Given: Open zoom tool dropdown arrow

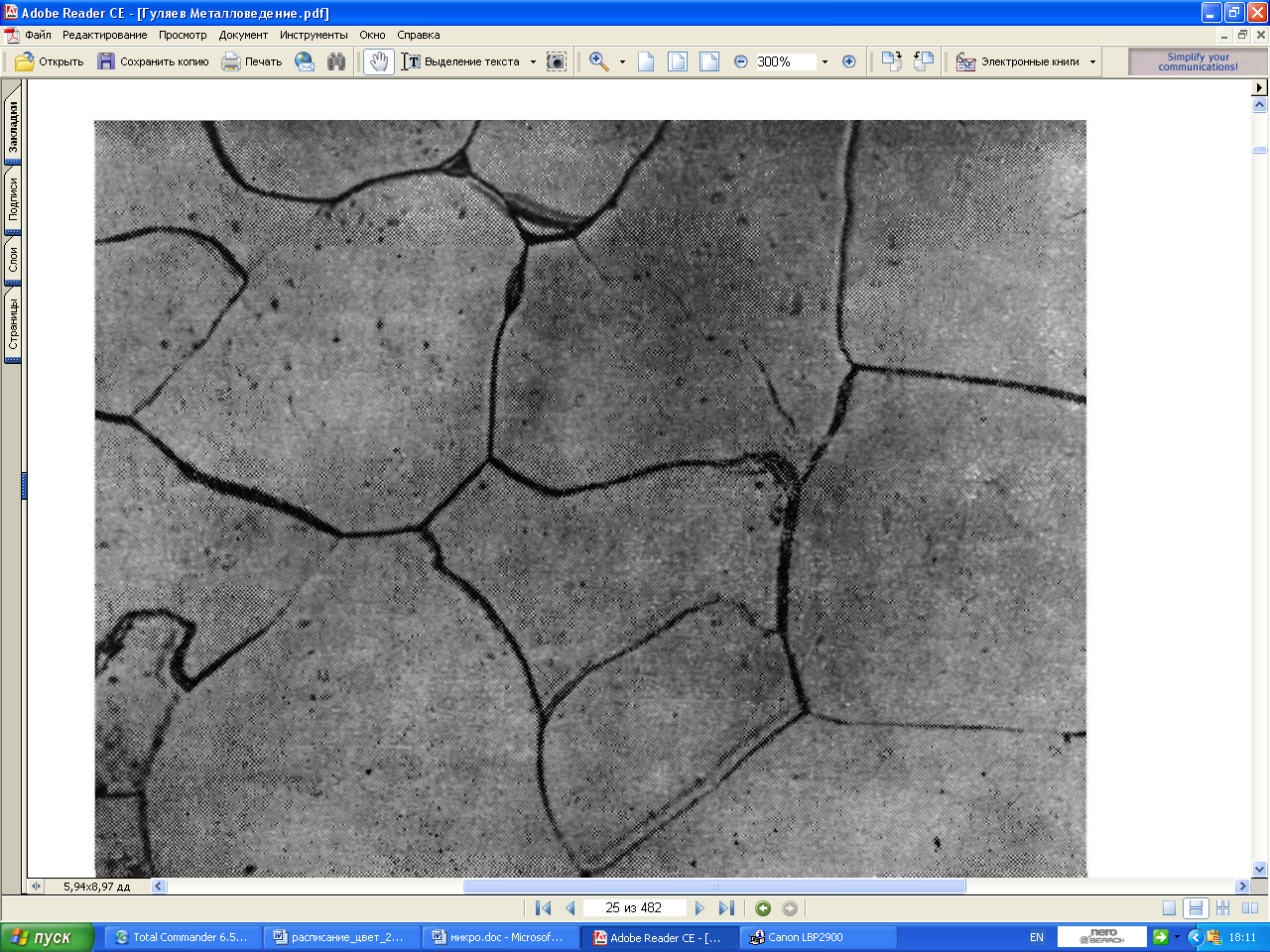Looking at the screenshot, I should point(622,61).
